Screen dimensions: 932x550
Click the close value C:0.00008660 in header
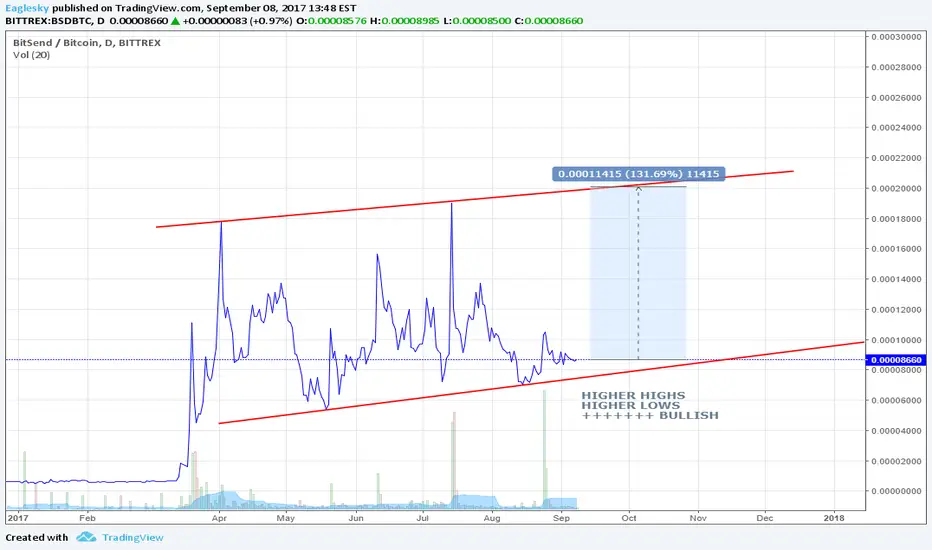549,21
